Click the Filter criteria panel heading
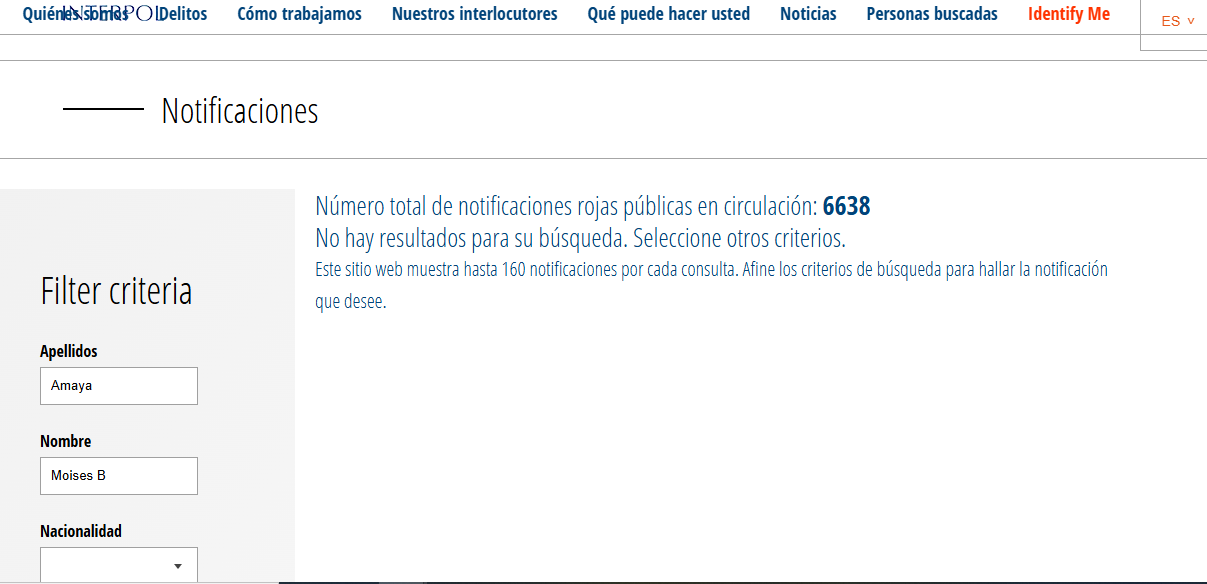This screenshot has width=1207, height=584. tap(116, 291)
